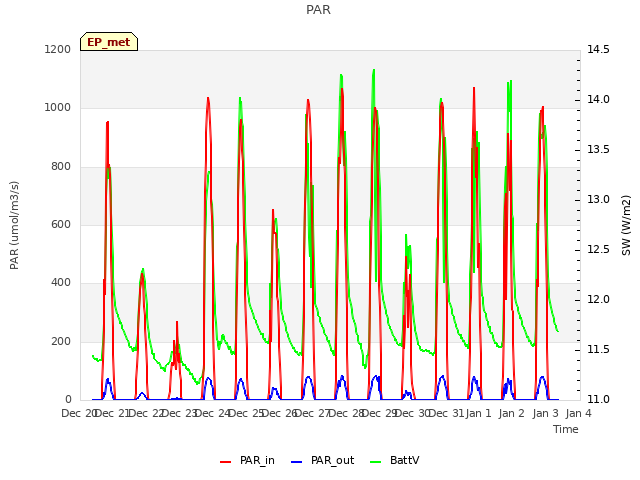Viewport: 640px width, 480px height.
Task: Click the 1000 left axis tick label
Action: point(58,108)
